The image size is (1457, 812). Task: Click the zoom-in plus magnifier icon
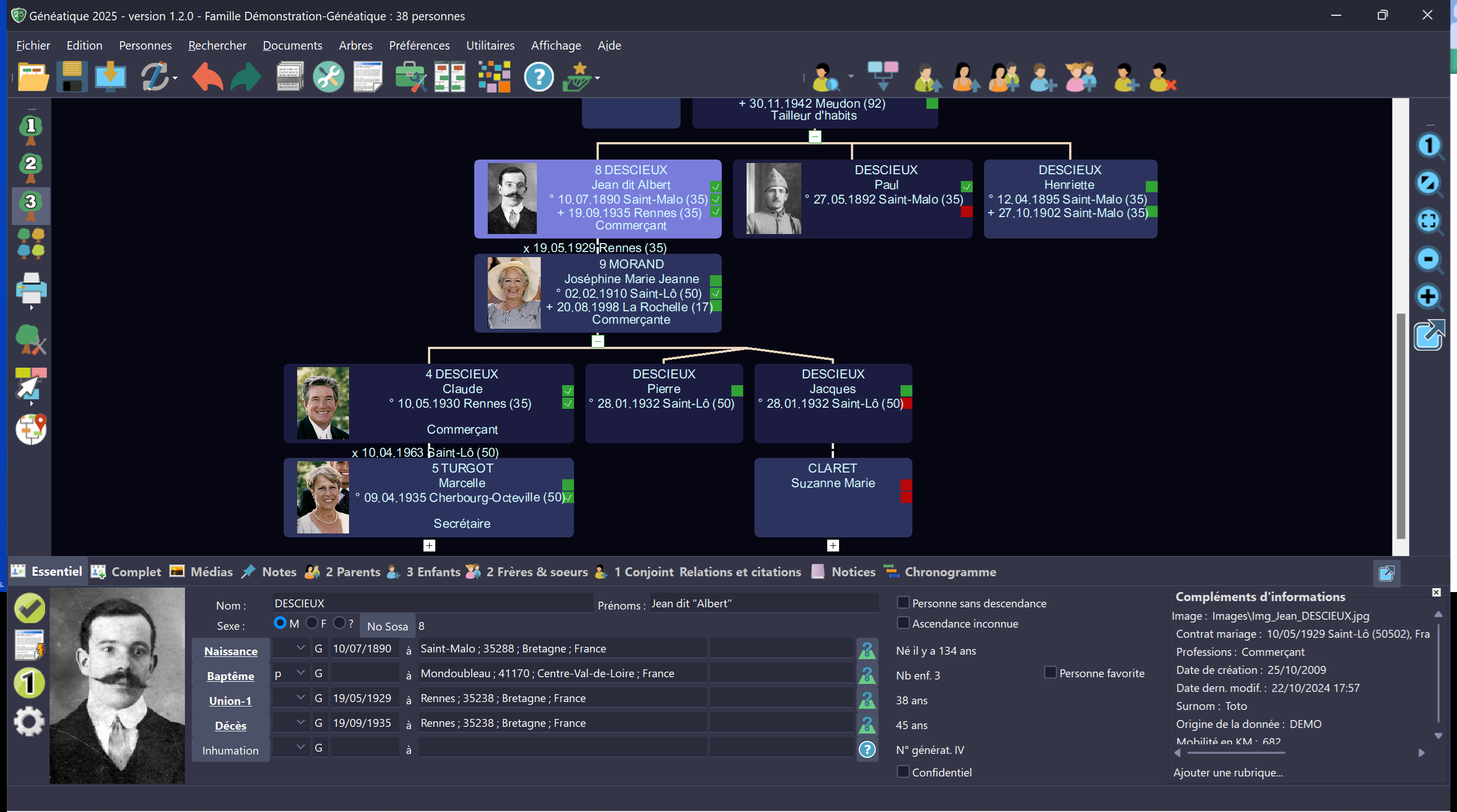(1429, 297)
